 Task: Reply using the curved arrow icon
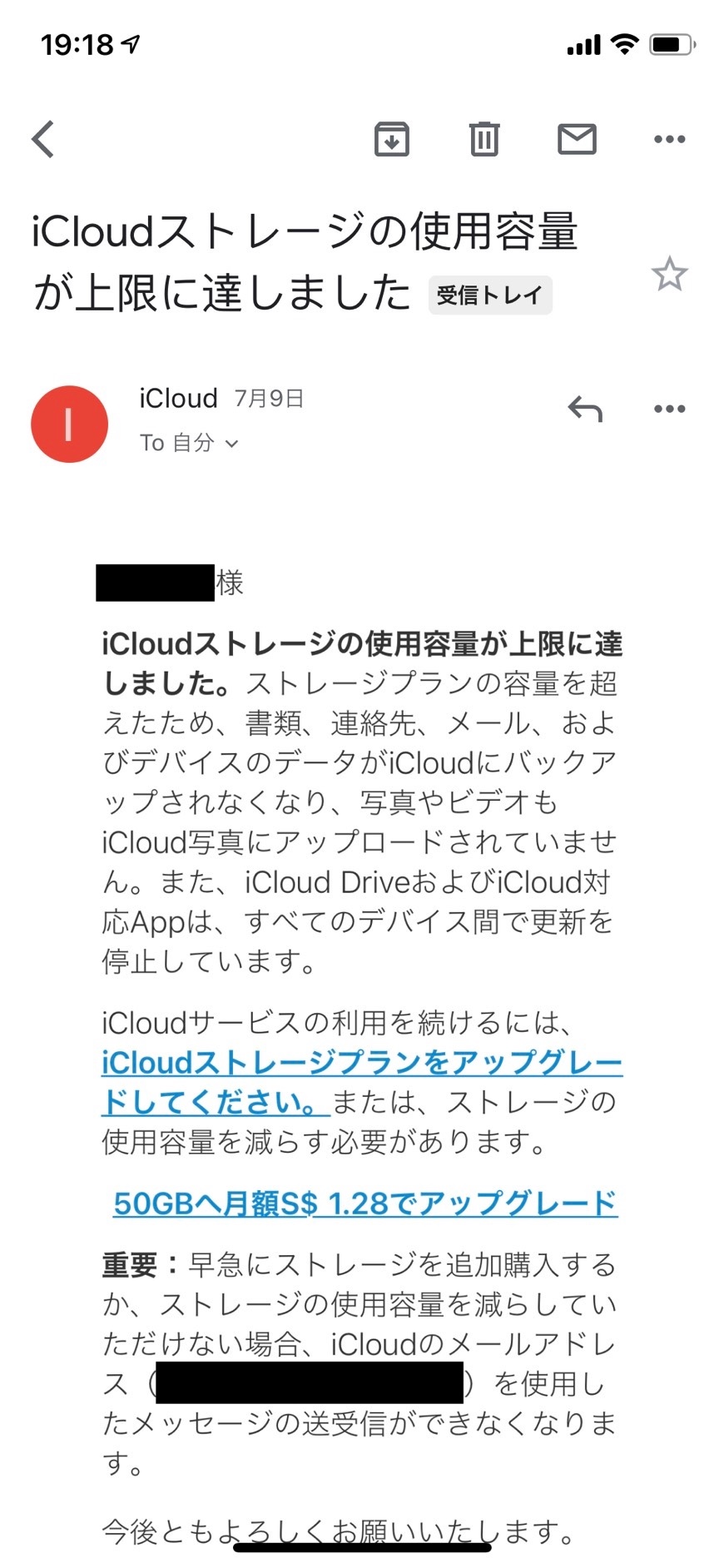click(x=584, y=409)
